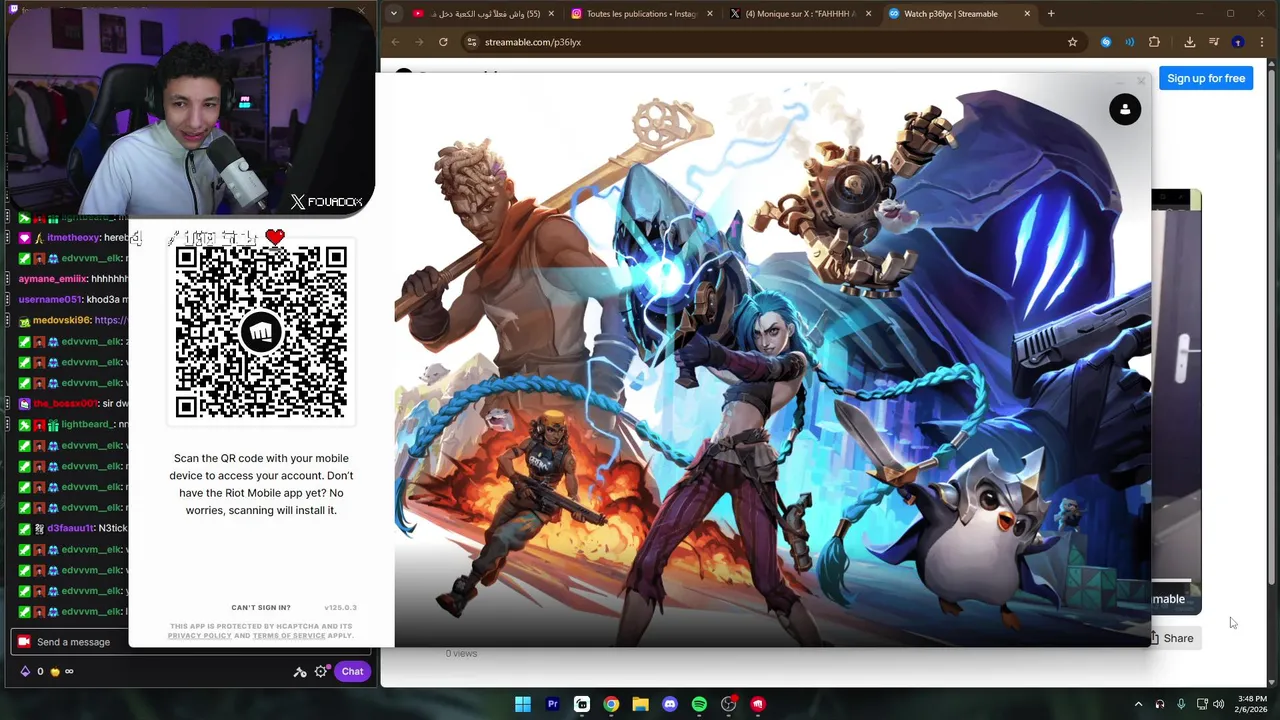
Task: Click username d3faauu1t in chat
Action: click(x=71, y=528)
